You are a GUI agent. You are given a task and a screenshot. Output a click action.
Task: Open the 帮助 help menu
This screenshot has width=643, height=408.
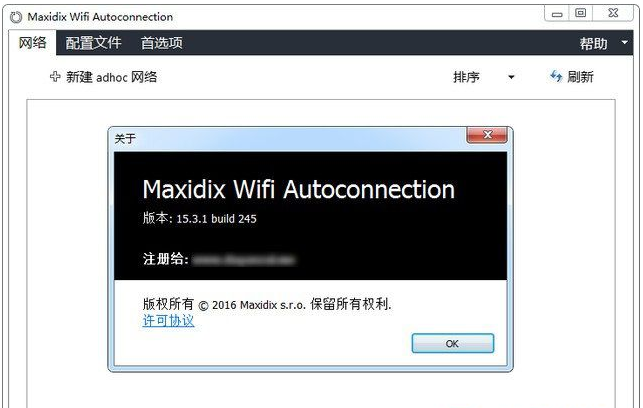[593, 43]
